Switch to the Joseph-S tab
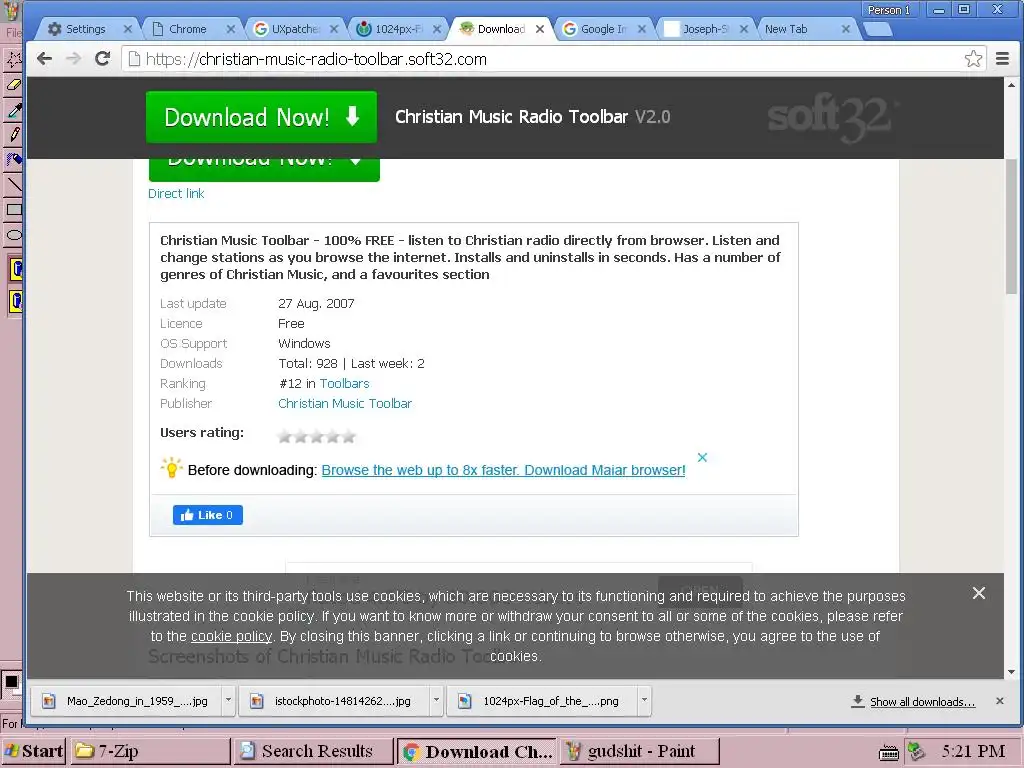This screenshot has height=768, width=1024. coord(705,29)
